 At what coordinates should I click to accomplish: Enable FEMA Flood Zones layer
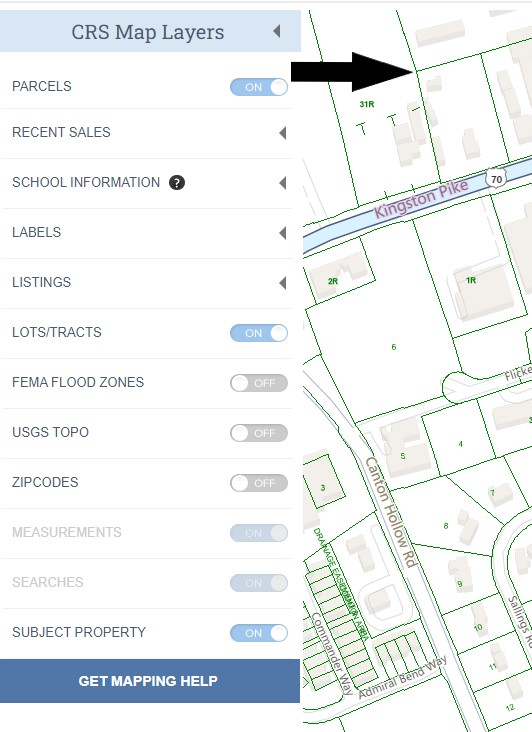tap(259, 383)
